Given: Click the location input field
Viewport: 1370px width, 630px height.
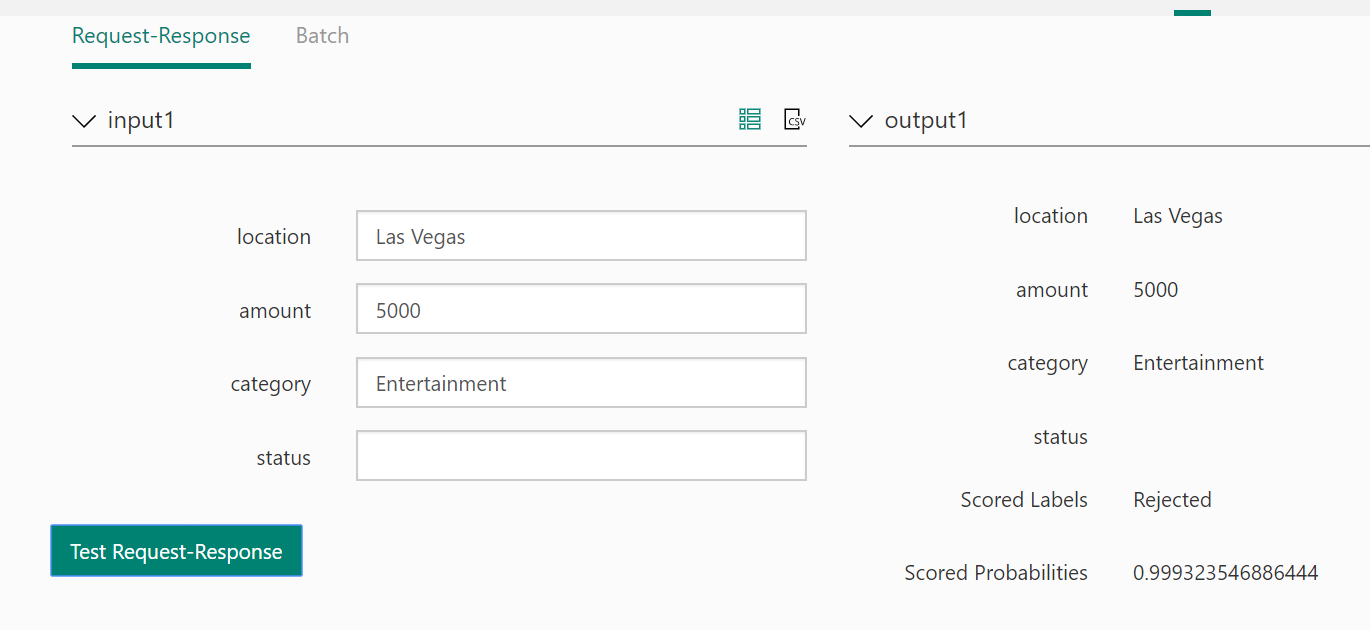Looking at the screenshot, I should 580,236.
